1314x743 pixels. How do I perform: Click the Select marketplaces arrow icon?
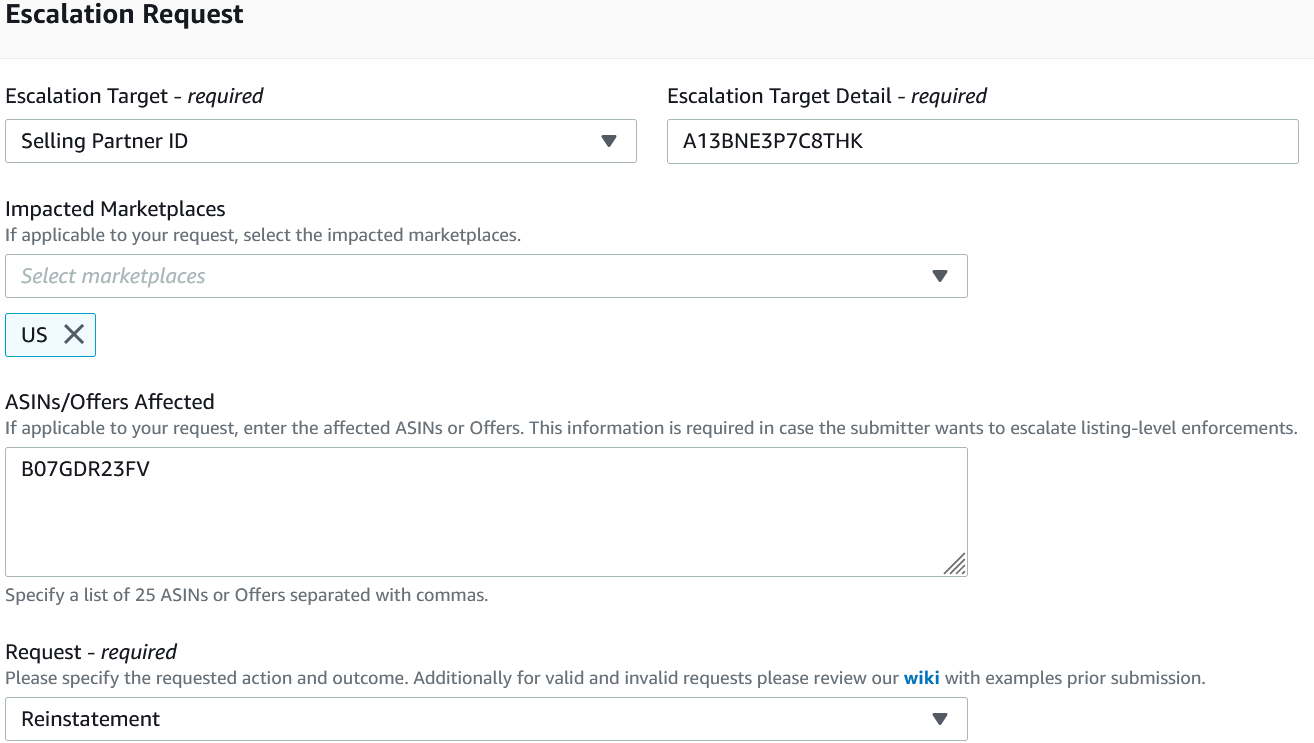pyautogui.click(x=939, y=276)
